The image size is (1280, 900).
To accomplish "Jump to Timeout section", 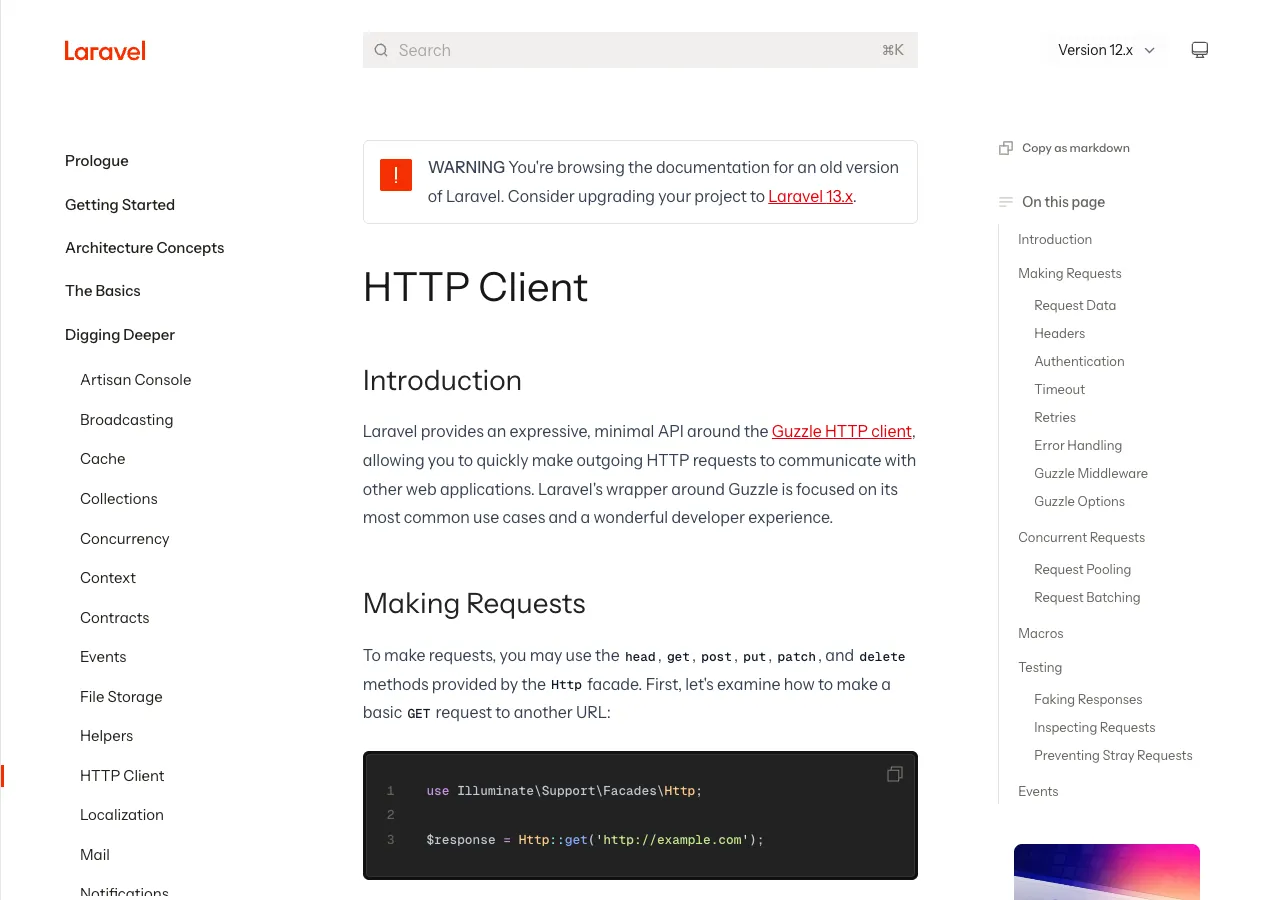I will 1060,389.
